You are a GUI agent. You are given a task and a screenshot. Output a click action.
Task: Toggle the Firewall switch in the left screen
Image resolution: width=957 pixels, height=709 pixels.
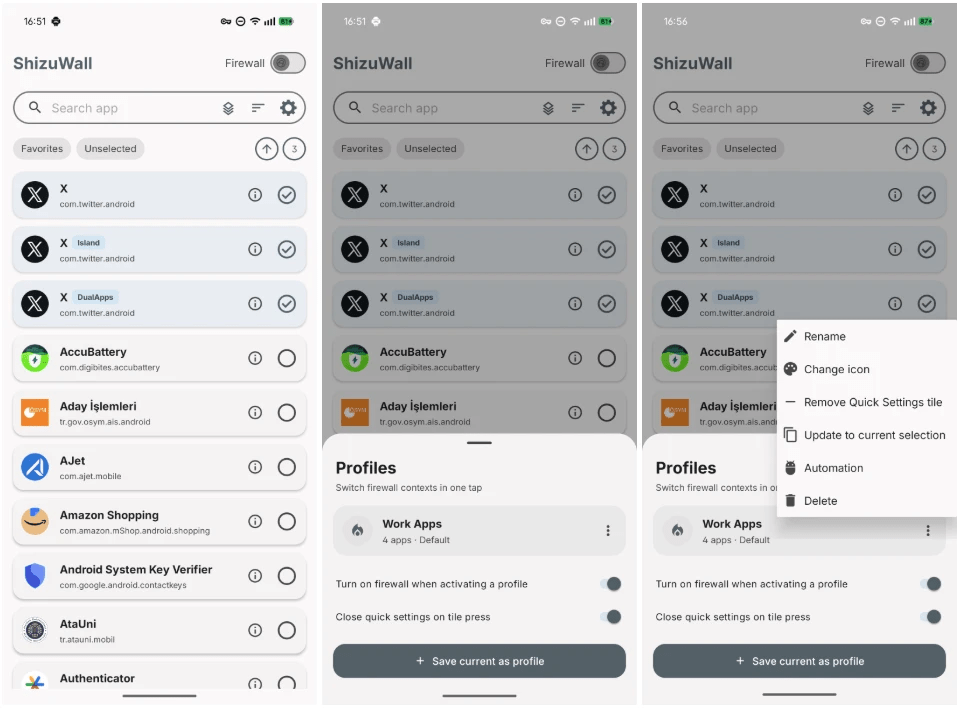288,63
